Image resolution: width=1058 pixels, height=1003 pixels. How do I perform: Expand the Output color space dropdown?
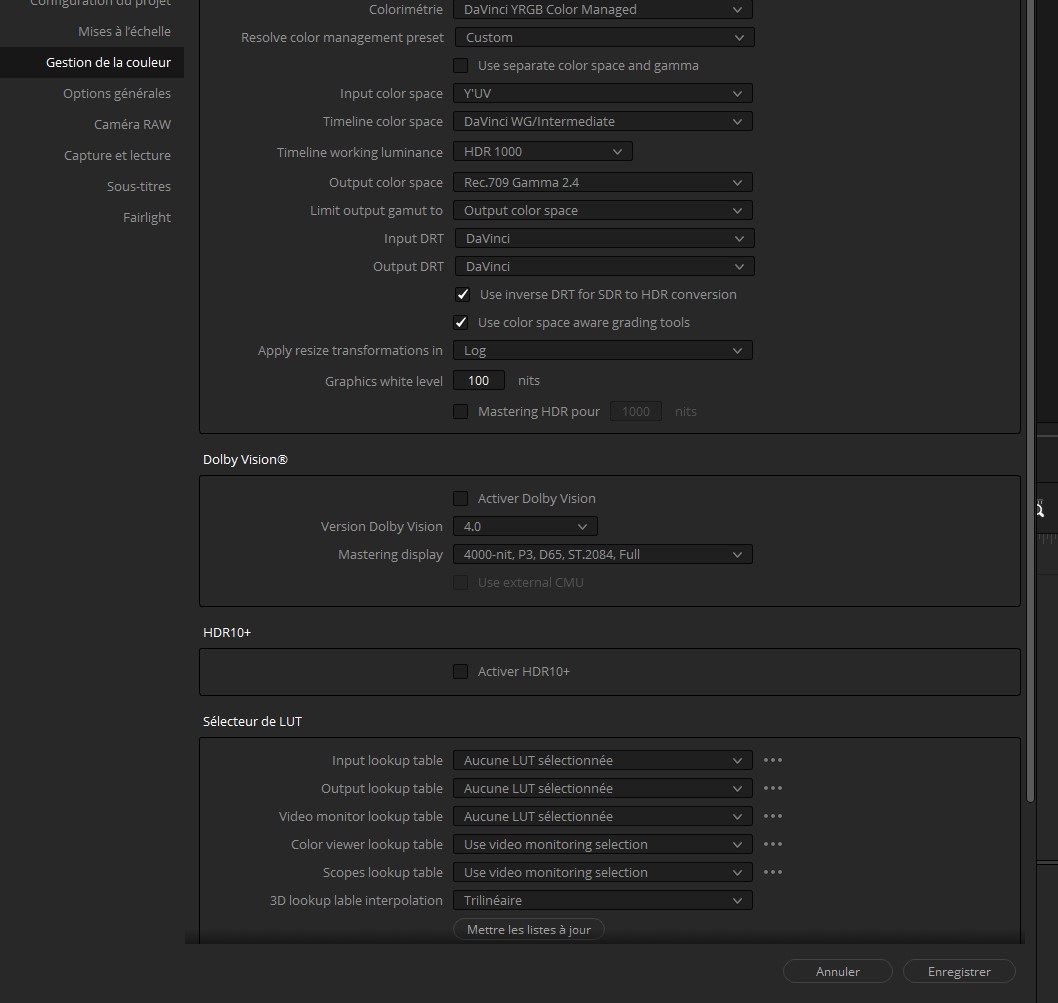pos(602,182)
